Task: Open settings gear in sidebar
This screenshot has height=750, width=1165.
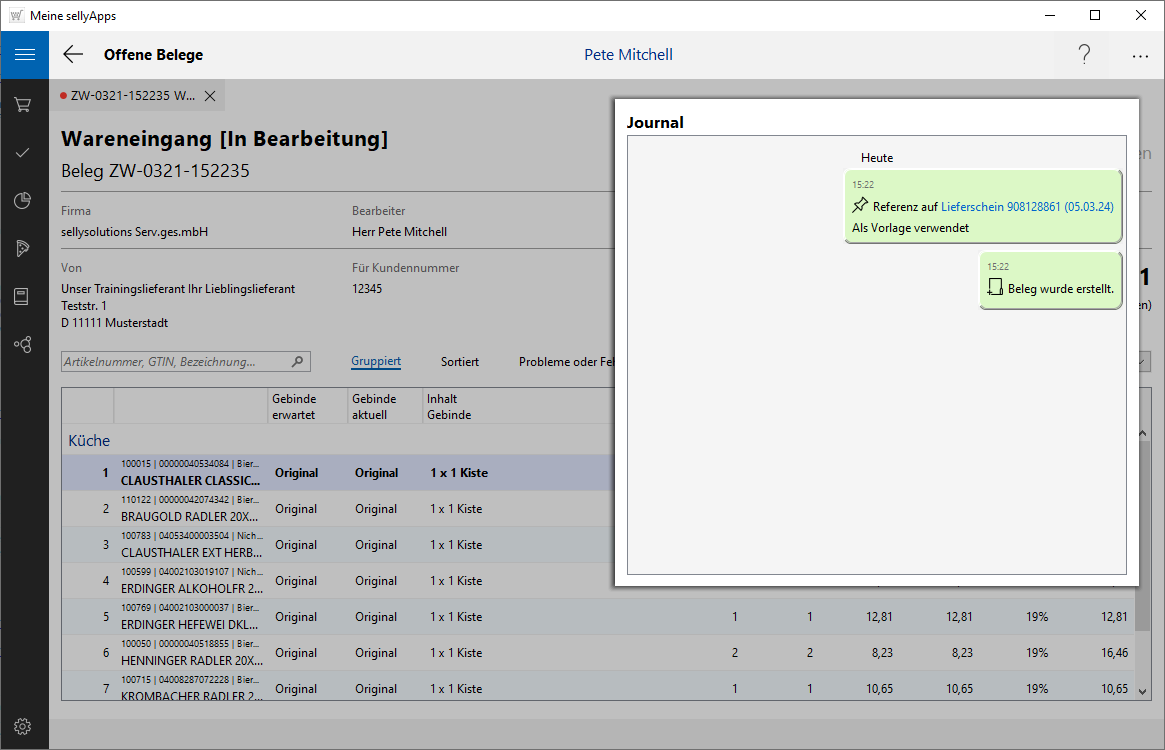Action: (x=24, y=727)
